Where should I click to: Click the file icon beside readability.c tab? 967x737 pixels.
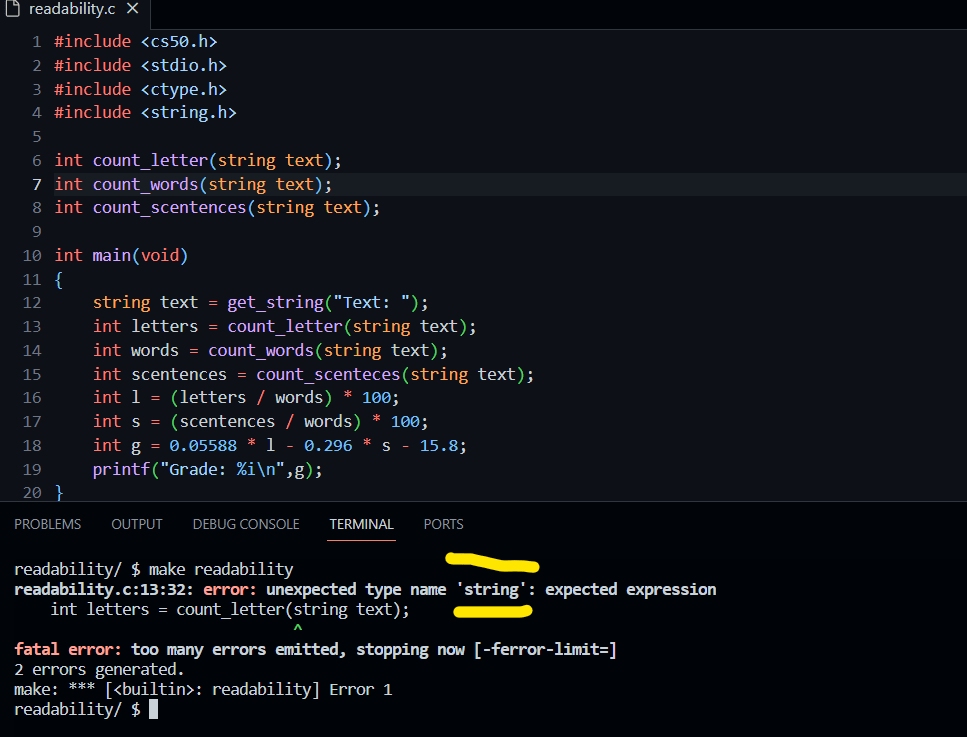pos(14,12)
